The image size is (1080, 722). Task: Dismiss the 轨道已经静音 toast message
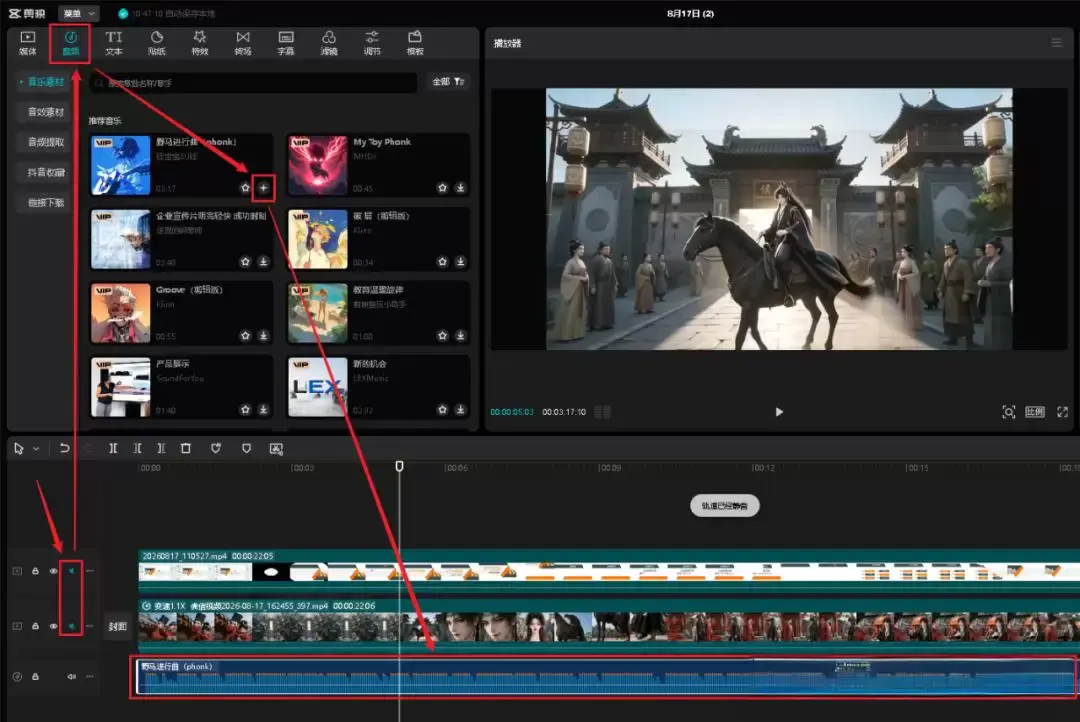[x=725, y=506]
